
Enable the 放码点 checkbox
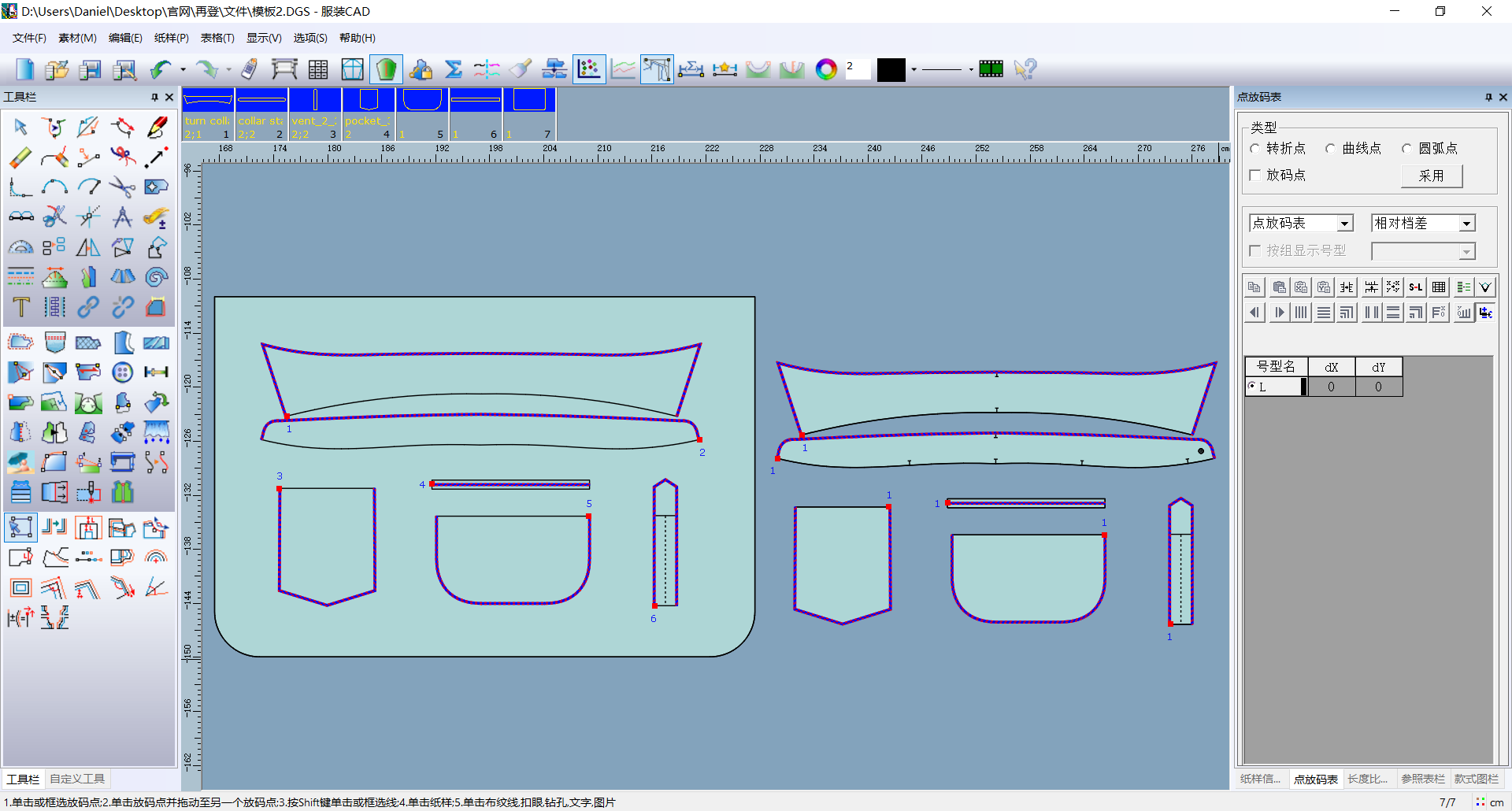(x=1255, y=175)
